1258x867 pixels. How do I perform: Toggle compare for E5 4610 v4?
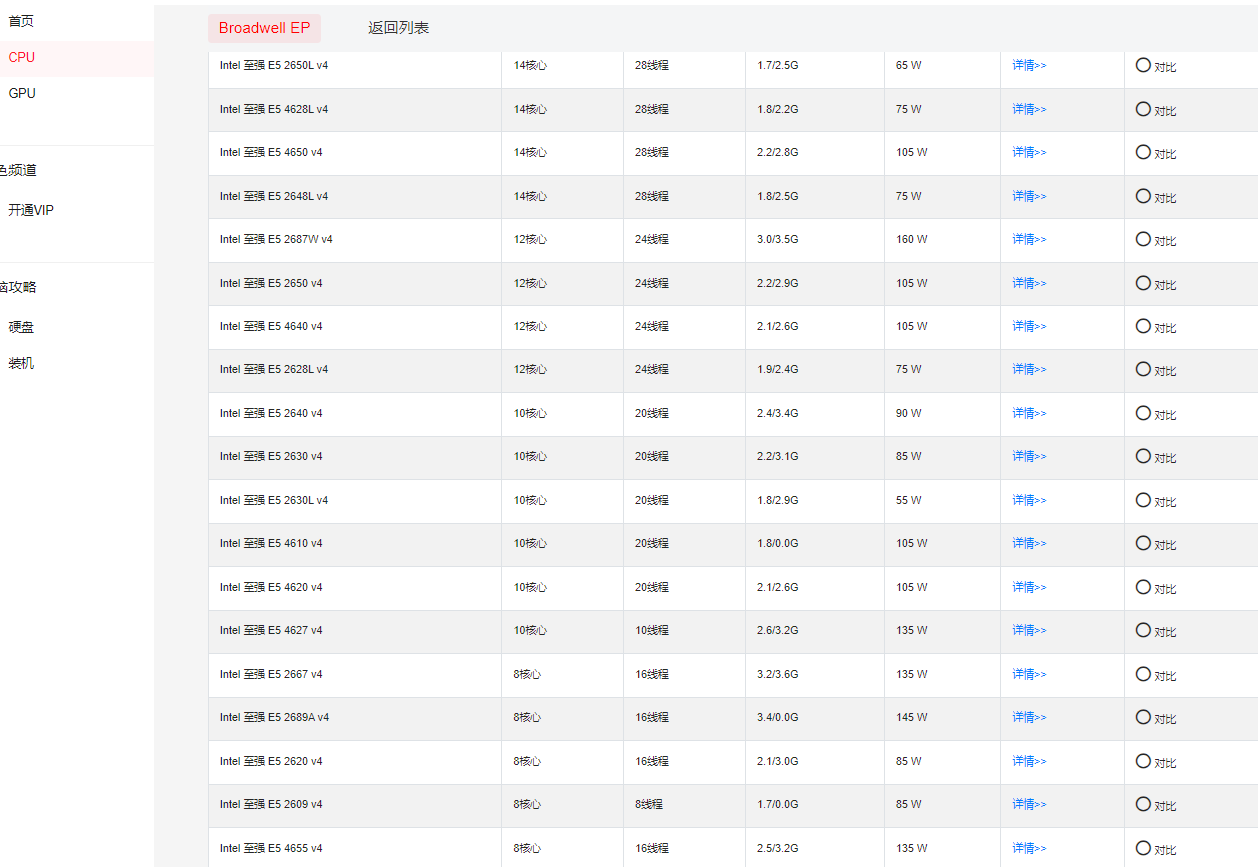coord(1143,543)
